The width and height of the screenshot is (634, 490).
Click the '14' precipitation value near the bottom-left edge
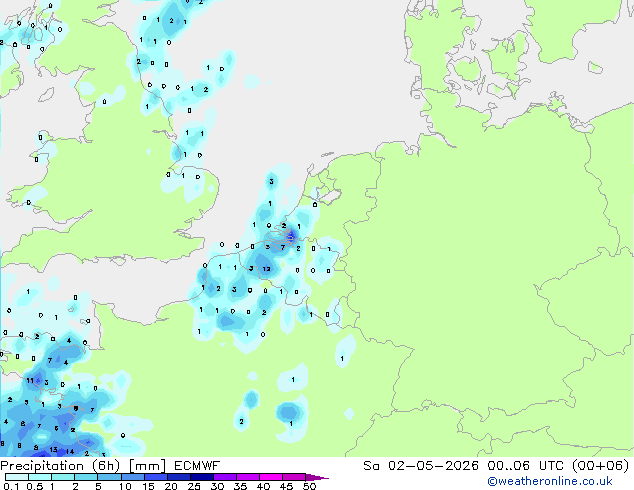[70, 452]
